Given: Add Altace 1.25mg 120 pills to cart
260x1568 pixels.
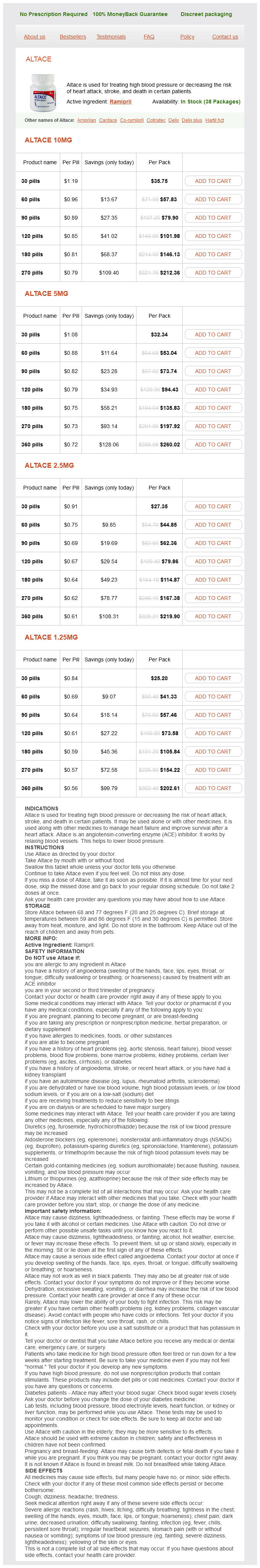Looking at the screenshot, I should tap(213, 734).
